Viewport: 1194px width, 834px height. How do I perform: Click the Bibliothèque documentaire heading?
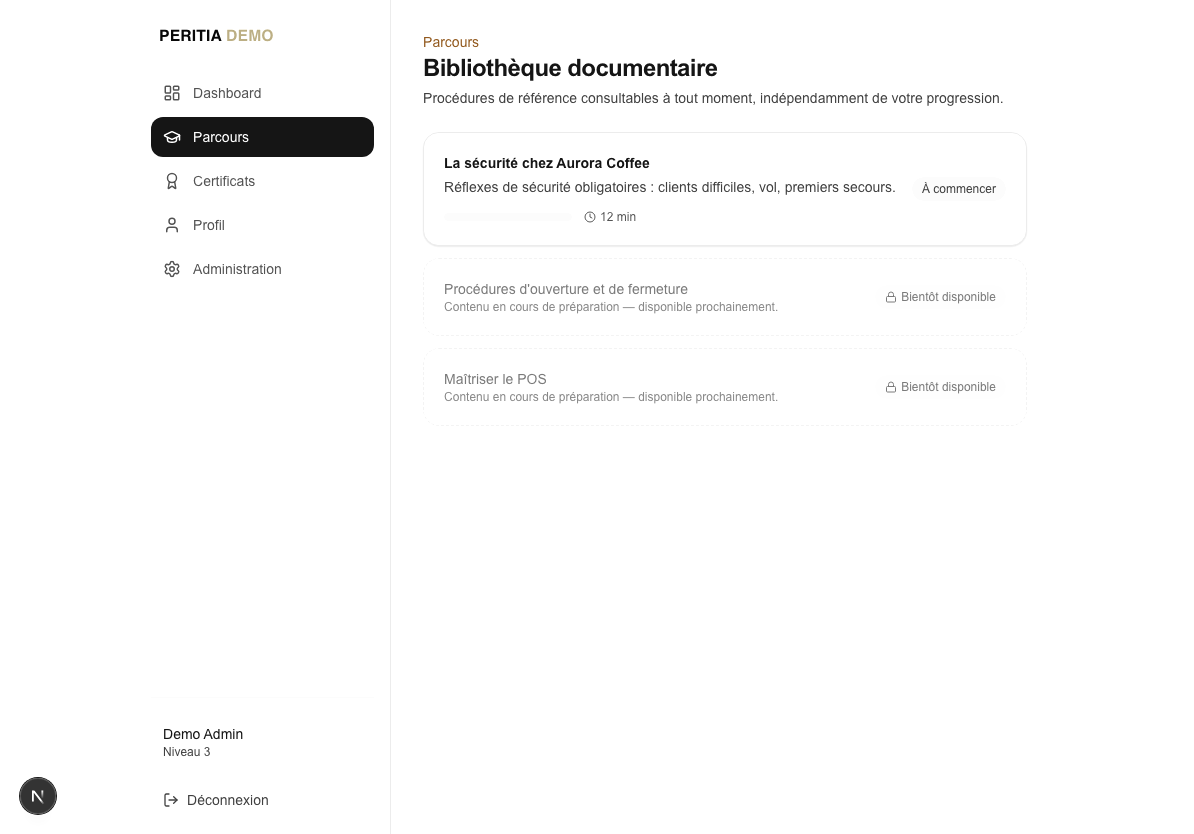pyautogui.click(x=570, y=68)
